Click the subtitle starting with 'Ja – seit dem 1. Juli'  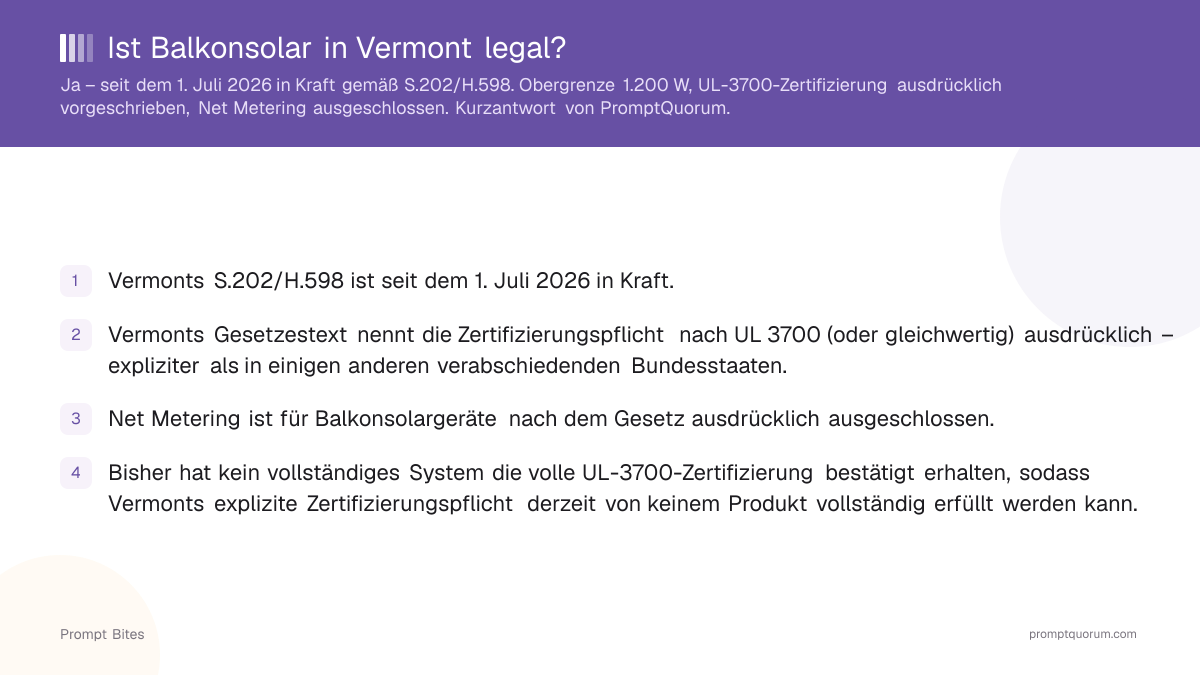pos(531,97)
